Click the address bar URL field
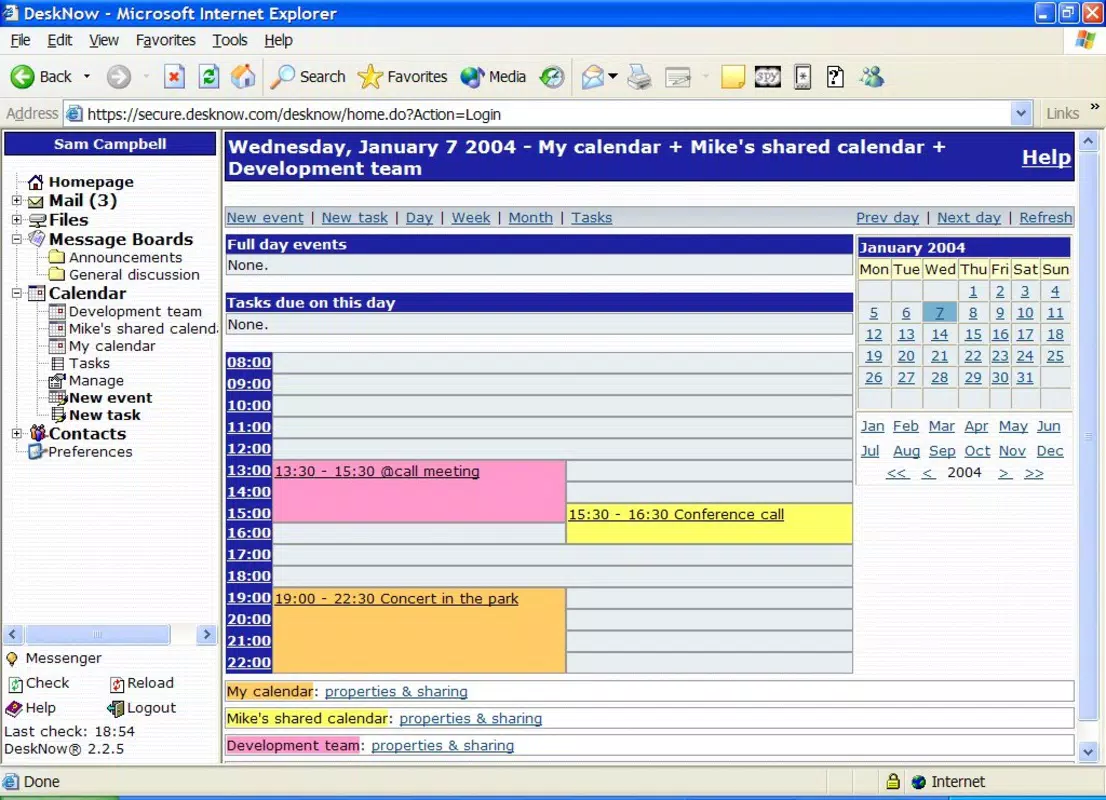The image size is (1106, 800). 547,114
